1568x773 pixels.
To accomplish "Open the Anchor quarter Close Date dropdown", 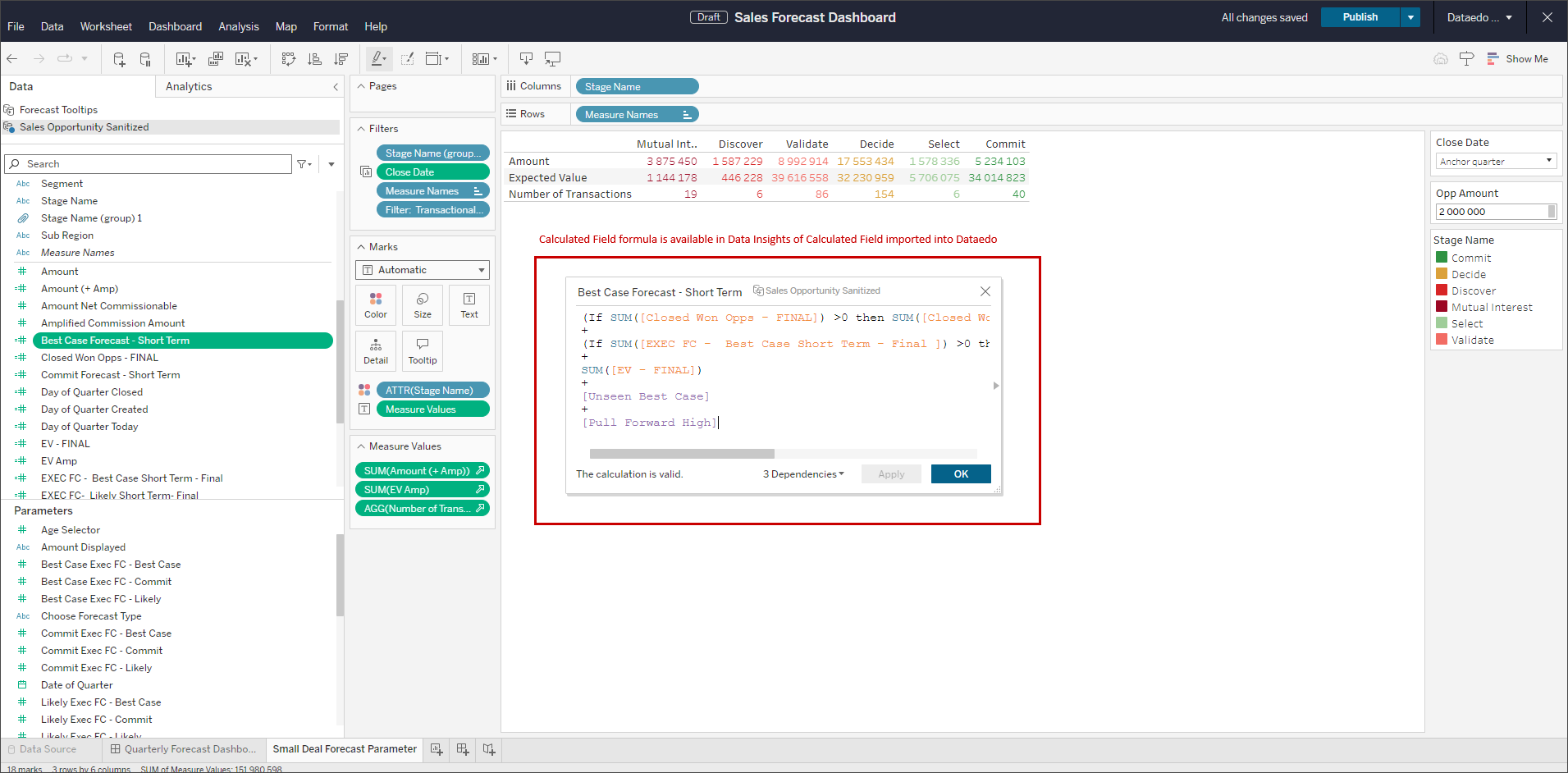I will tap(1496, 162).
